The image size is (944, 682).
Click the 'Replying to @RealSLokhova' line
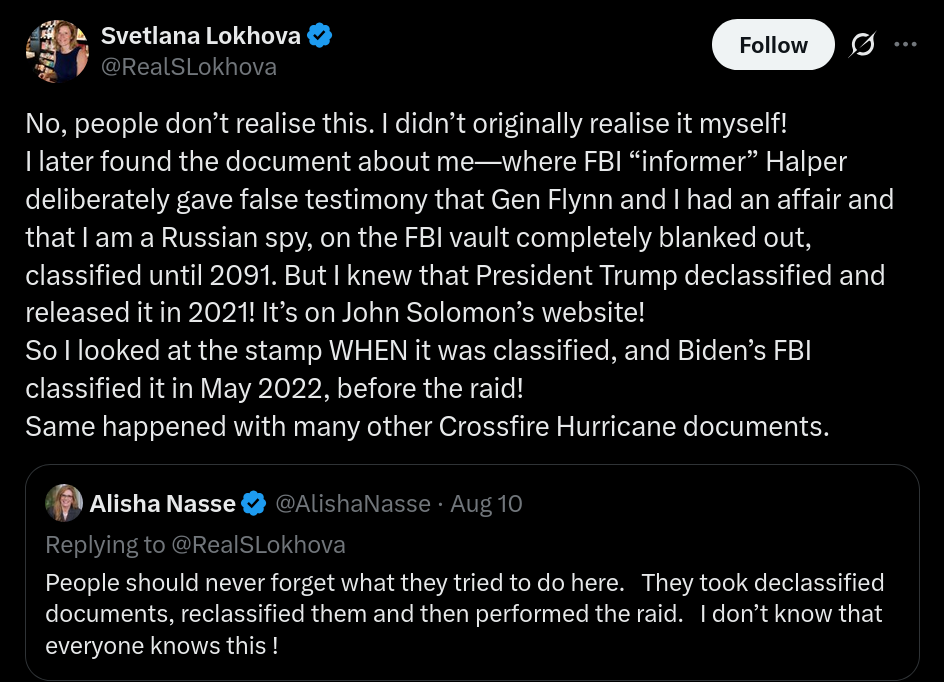(195, 544)
